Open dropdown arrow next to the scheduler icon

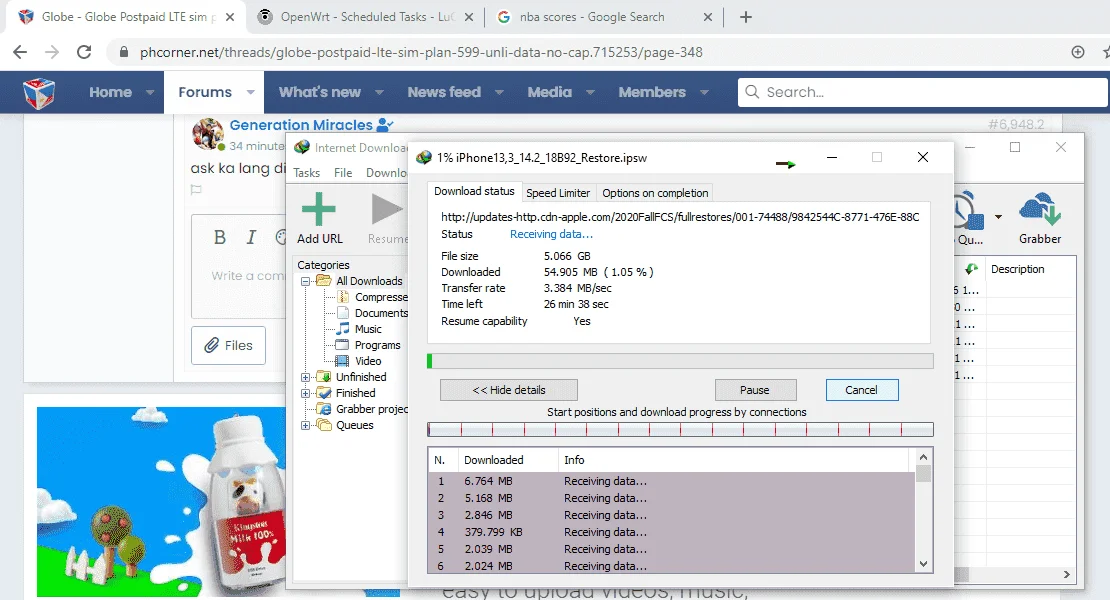click(x=998, y=217)
